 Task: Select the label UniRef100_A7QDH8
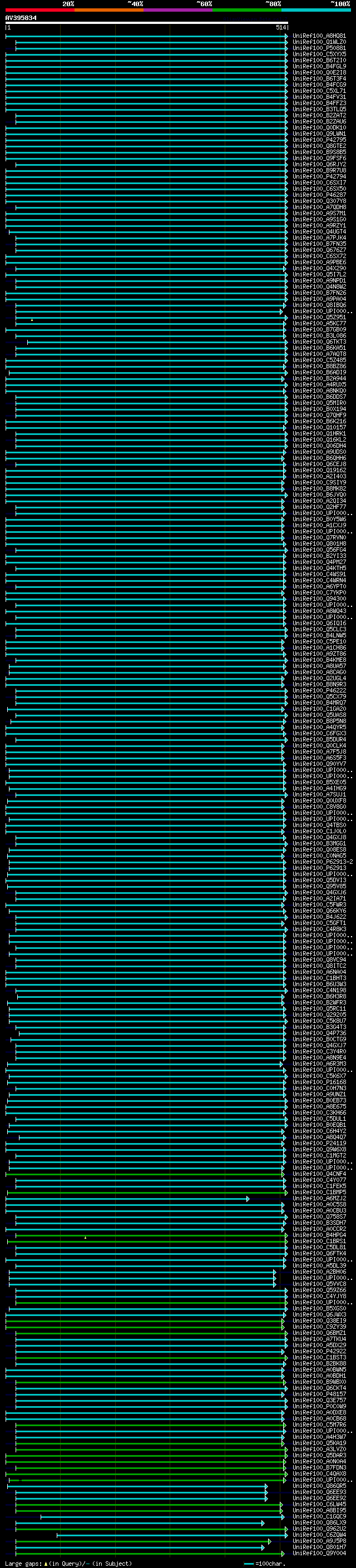(x=319, y=207)
